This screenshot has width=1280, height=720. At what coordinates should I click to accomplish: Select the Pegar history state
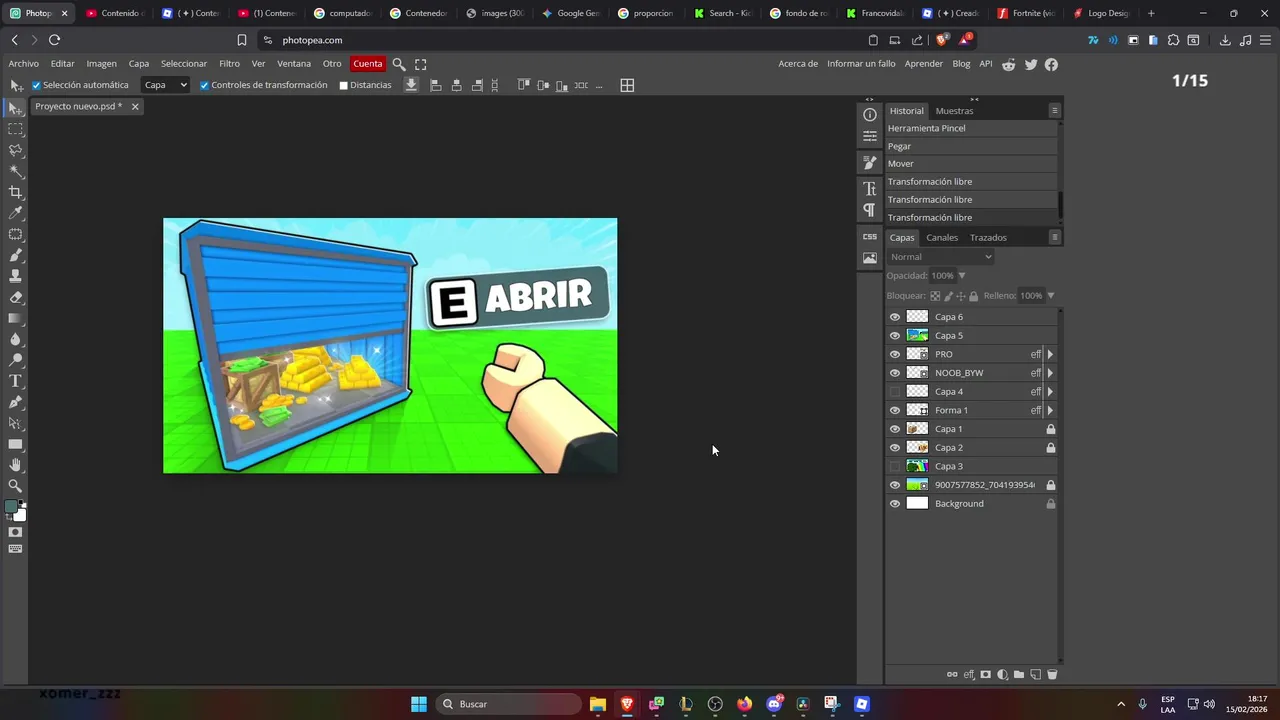point(971,146)
